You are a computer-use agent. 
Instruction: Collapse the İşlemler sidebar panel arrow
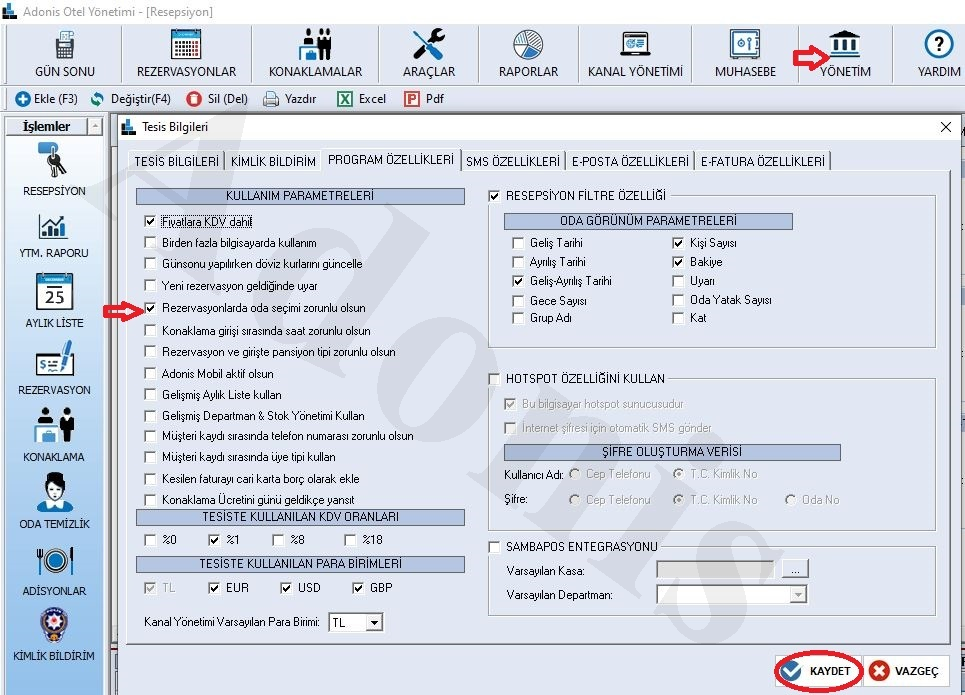point(95,127)
